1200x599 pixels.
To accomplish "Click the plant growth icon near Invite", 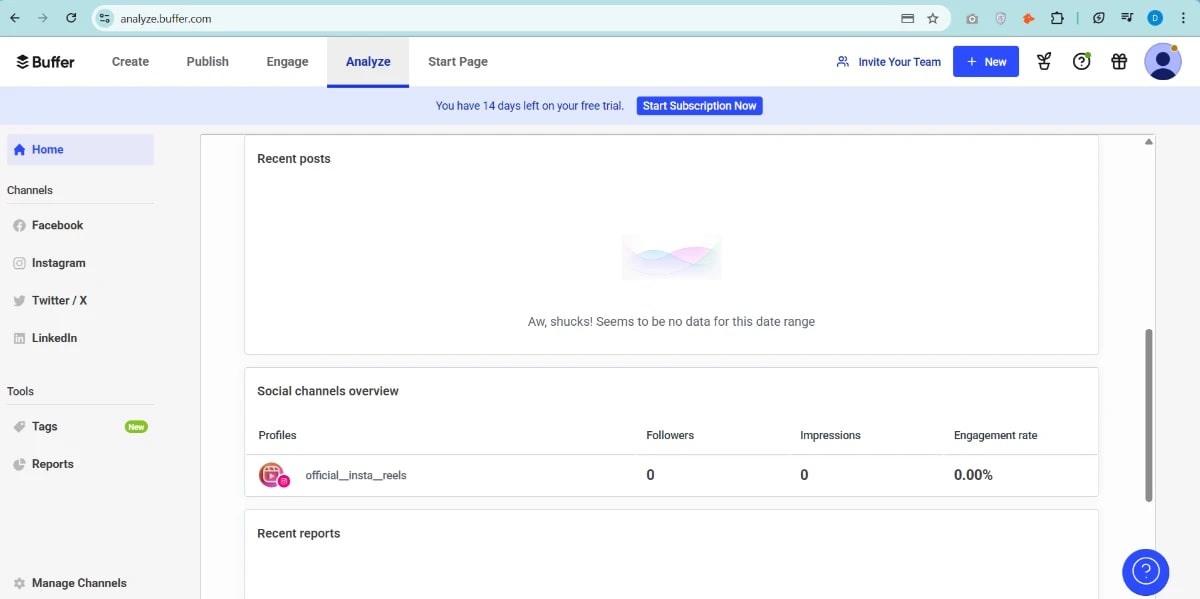I will point(1043,61).
